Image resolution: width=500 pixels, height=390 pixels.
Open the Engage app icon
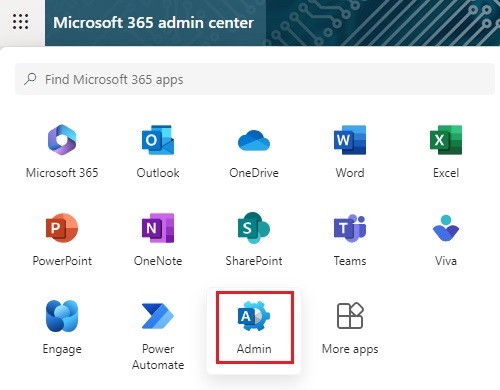click(62, 316)
